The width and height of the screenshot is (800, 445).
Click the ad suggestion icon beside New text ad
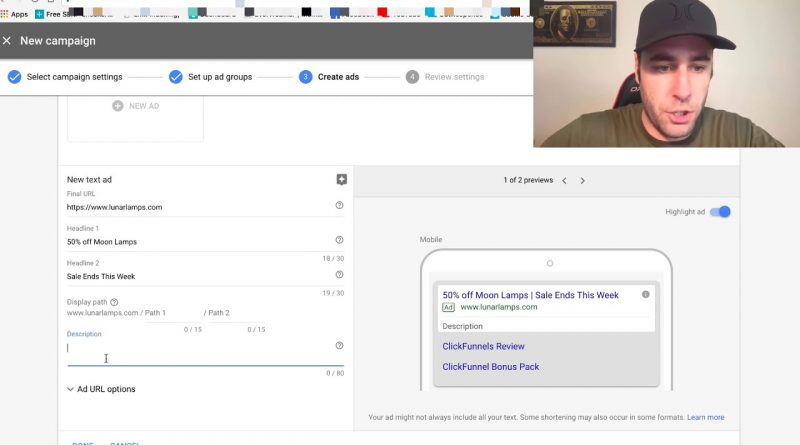(x=341, y=180)
